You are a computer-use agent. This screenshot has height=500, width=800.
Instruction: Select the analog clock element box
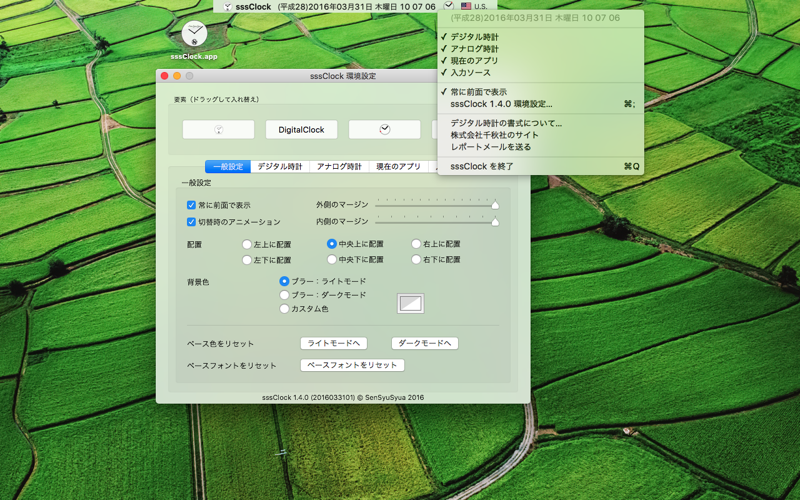(384, 130)
